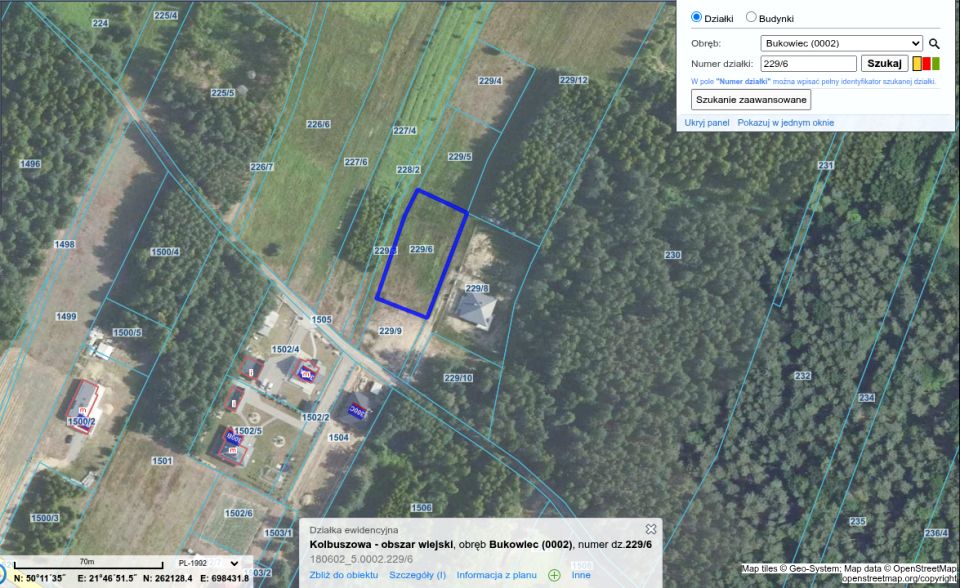This screenshot has width=960, height=588.
Task: Open the PL-1992 coordinate system dropdown
Action: tap(208, 563)
